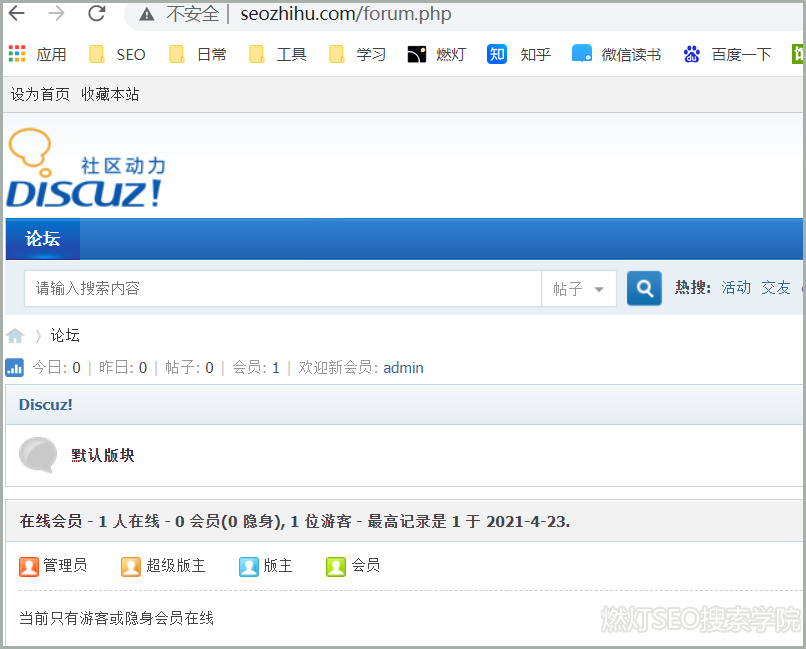Click the browser forward arrow
This screenshot has width=806, height=649.
pos(57,13)
